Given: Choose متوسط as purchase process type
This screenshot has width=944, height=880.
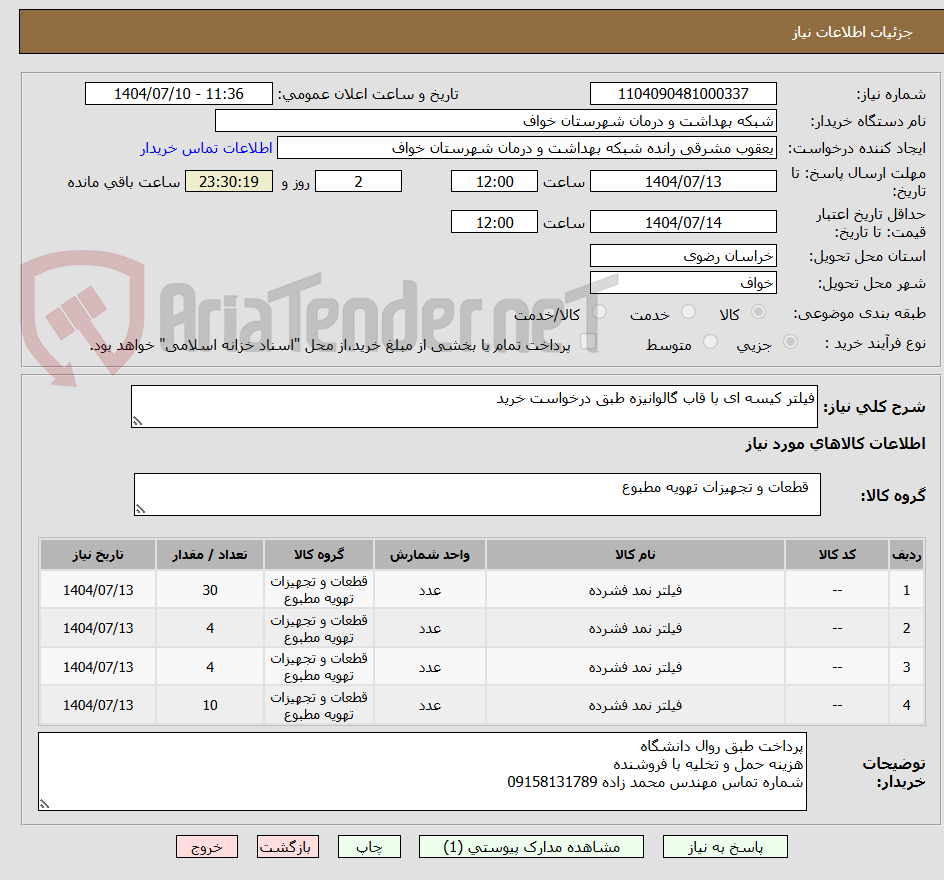Looking at the screenshot, I should (710, 340).
